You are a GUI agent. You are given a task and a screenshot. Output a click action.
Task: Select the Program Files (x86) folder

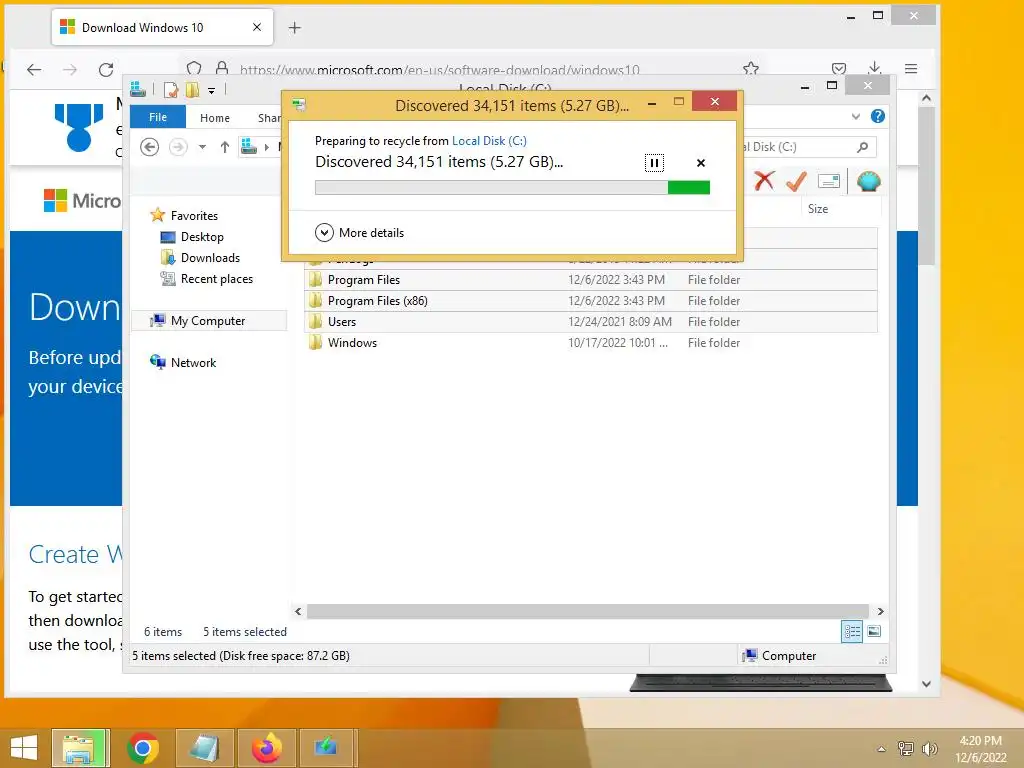click(591, 301)
